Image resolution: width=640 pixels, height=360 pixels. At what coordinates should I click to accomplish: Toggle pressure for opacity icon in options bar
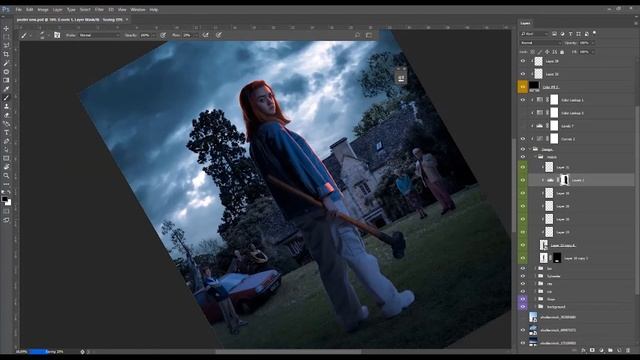point(163,36)
